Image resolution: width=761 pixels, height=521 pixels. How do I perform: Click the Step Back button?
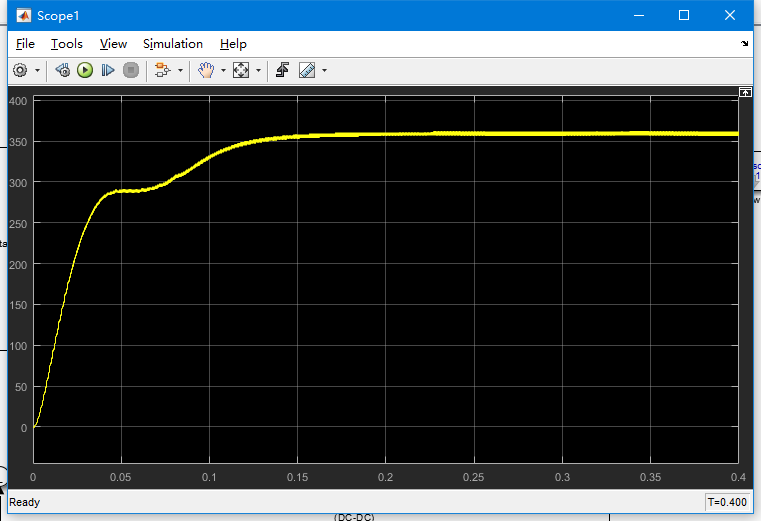click(x=62, y=71)
